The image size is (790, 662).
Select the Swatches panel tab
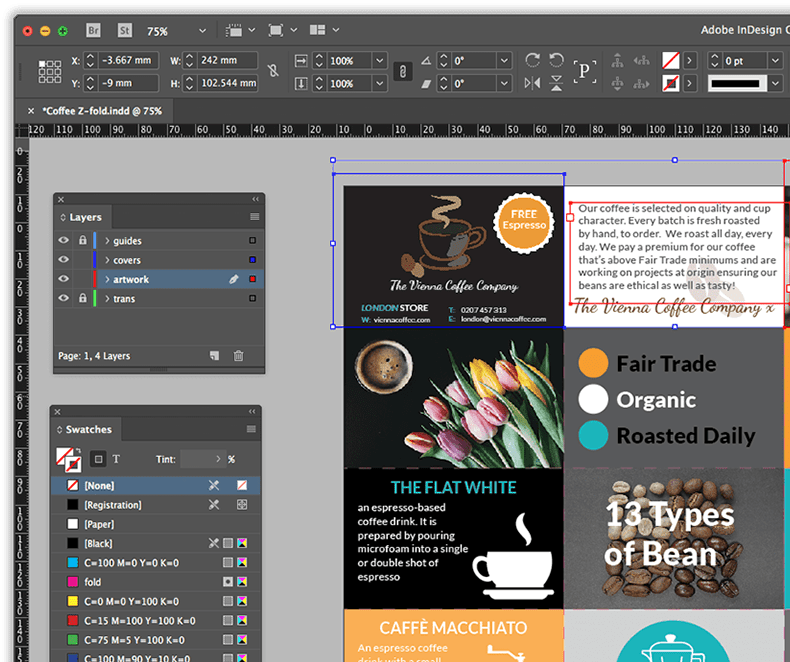pyautogui.click(x=85, y=430)
